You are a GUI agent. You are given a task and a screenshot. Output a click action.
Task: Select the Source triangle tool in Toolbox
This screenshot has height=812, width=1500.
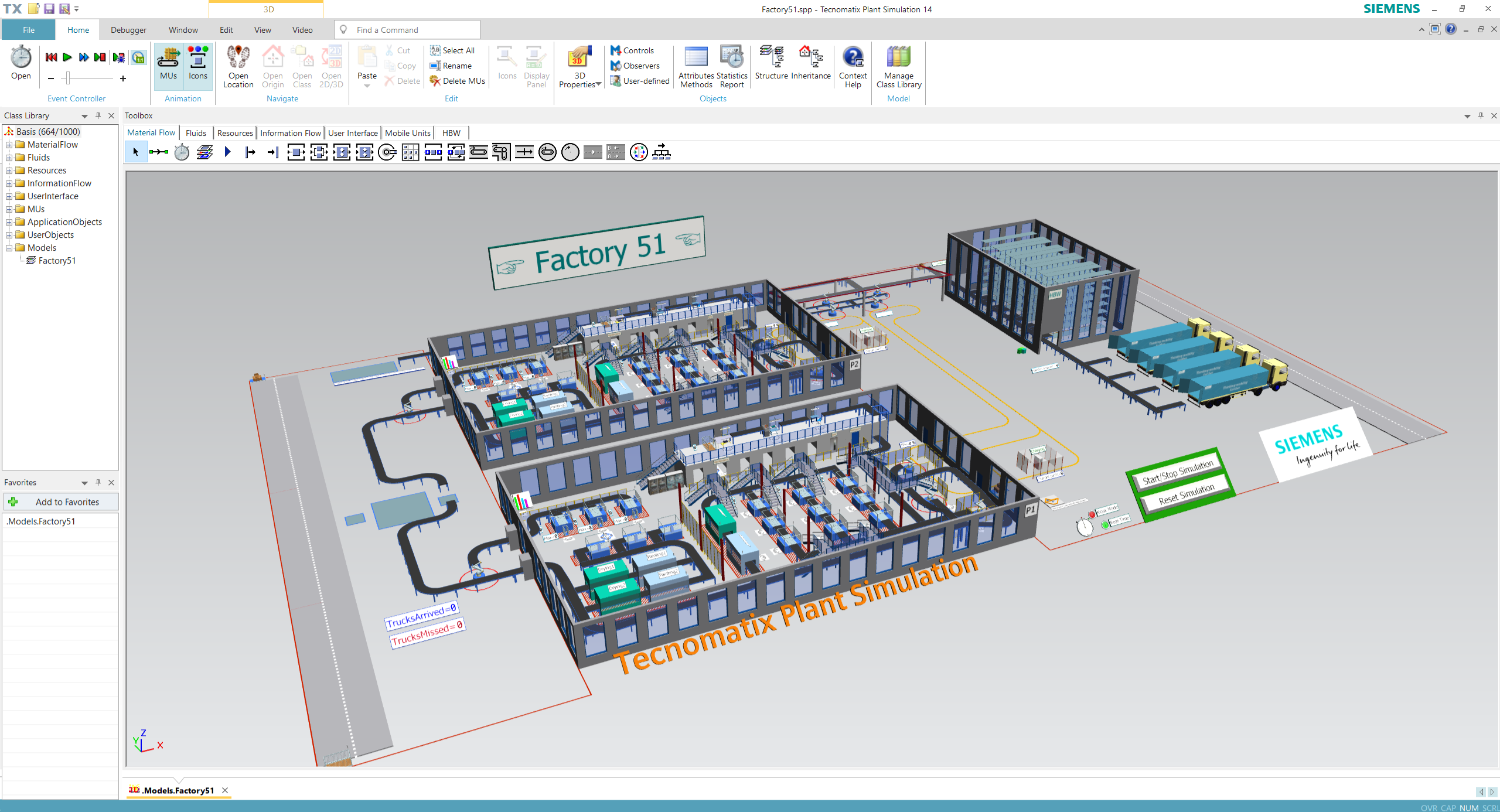click(x=227, y=152)
